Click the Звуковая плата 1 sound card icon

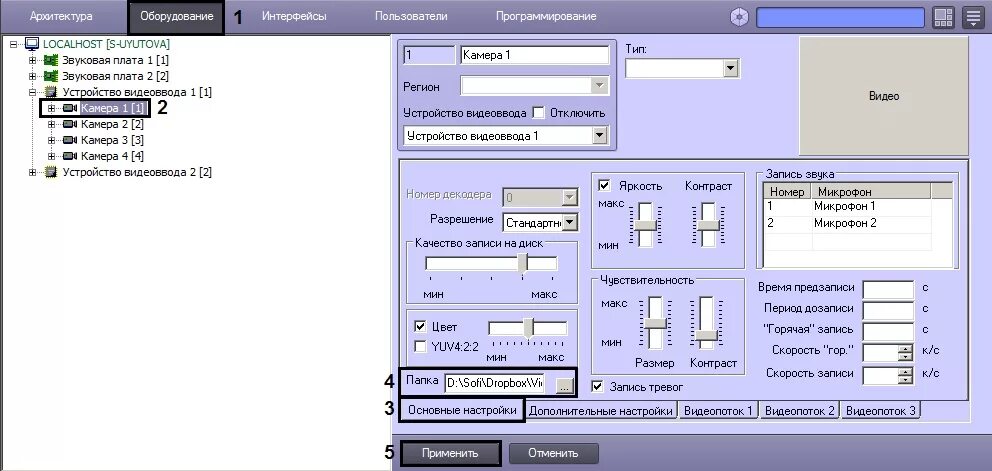[50, 61]
